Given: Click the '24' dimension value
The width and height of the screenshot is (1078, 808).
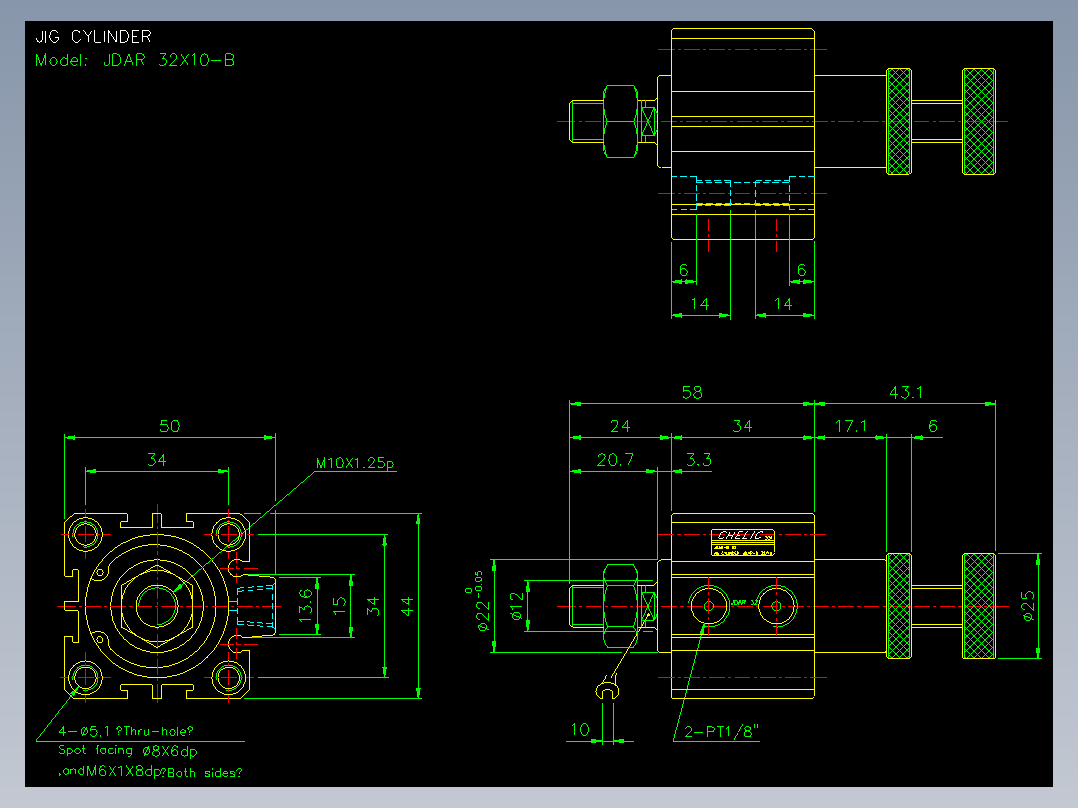Looking at the screenshot, I should (620, 426).
